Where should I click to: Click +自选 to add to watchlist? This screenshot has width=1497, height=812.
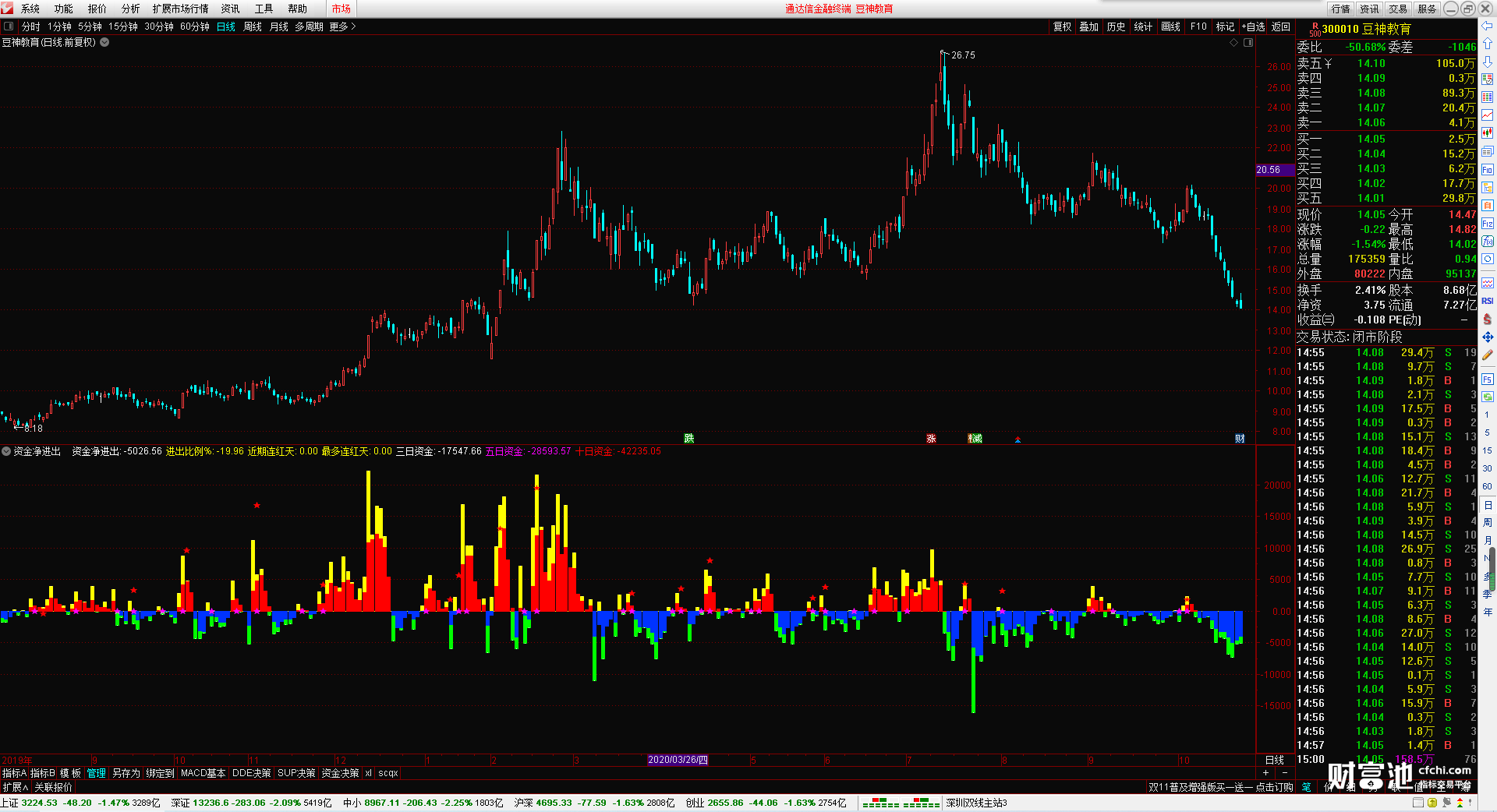(1253, 26)
